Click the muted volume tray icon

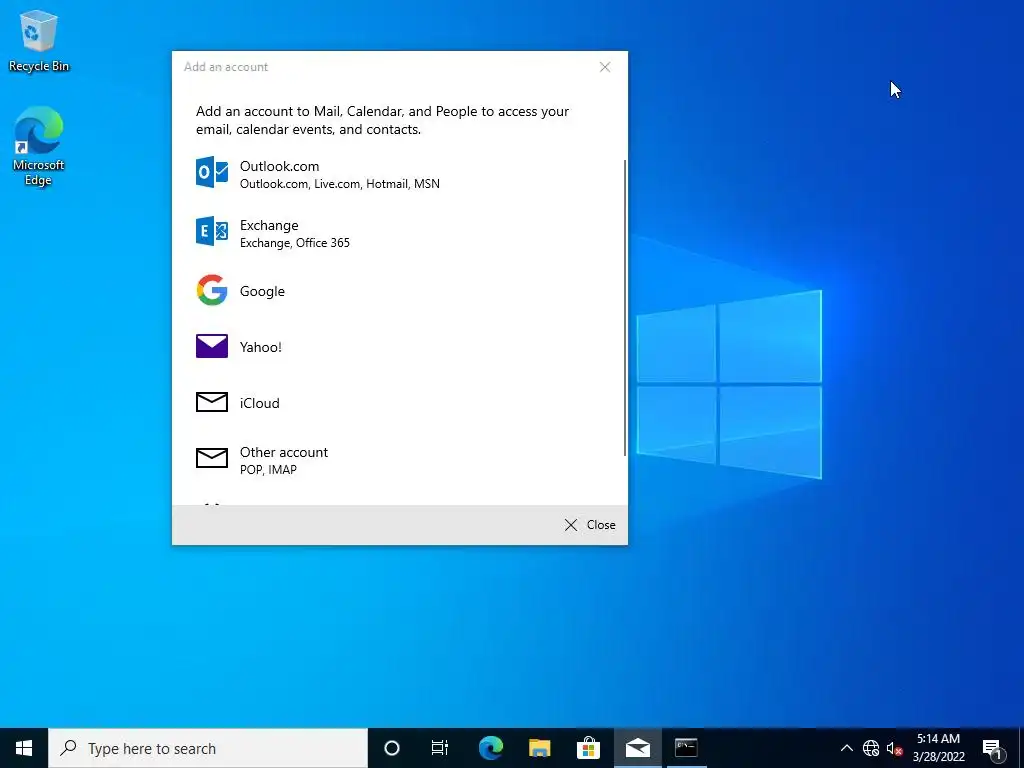[894, 748]
